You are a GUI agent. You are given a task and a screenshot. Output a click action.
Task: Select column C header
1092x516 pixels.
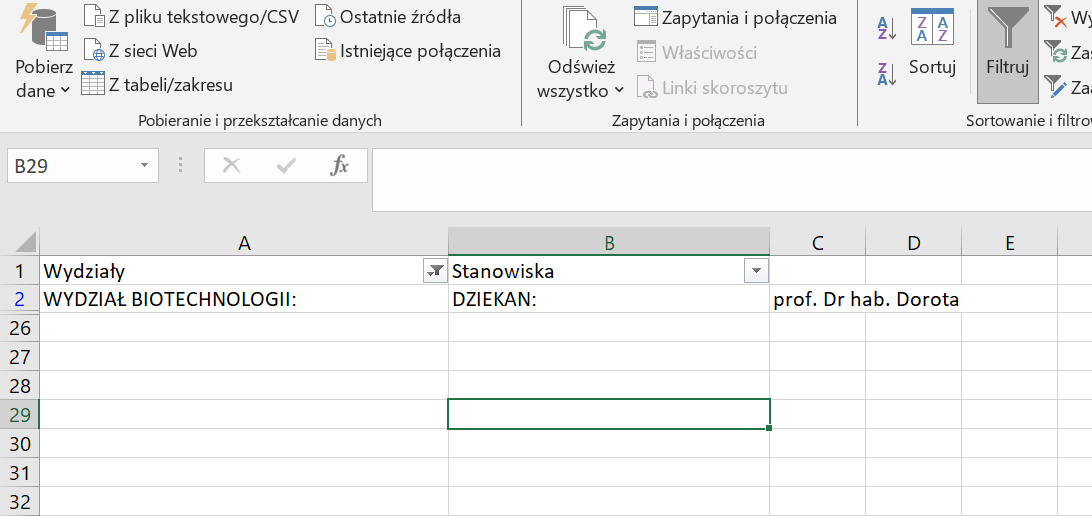(x=818, y=242)
